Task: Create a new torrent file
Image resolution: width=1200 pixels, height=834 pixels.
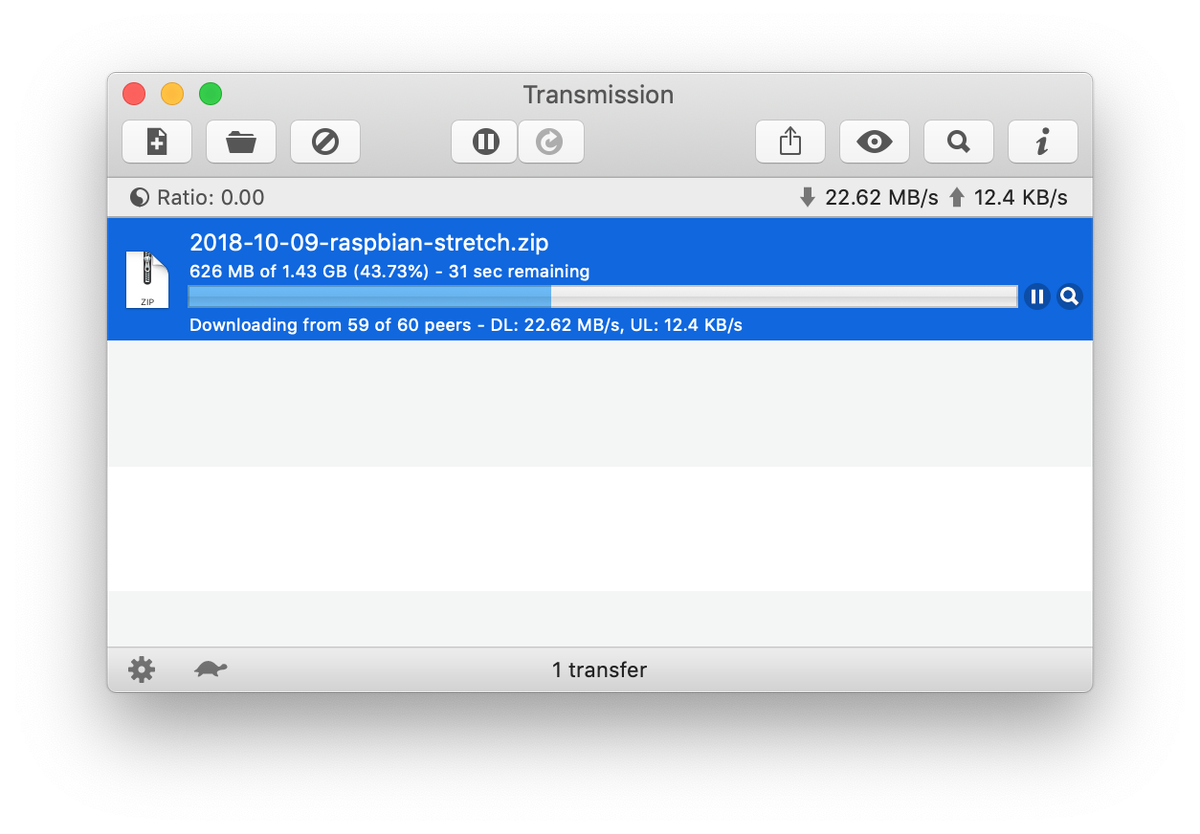Action: pyautogui.click(x=157, y=142)
